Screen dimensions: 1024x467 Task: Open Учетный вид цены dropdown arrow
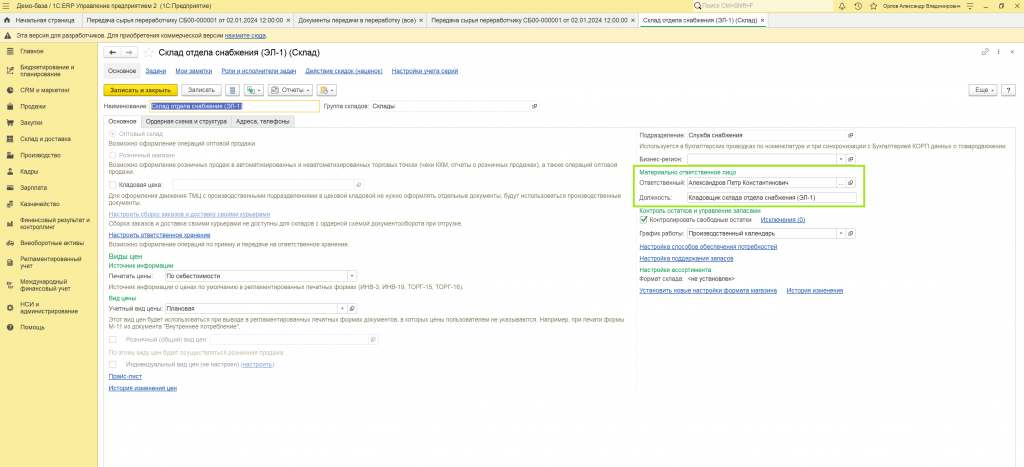[342, 308]
